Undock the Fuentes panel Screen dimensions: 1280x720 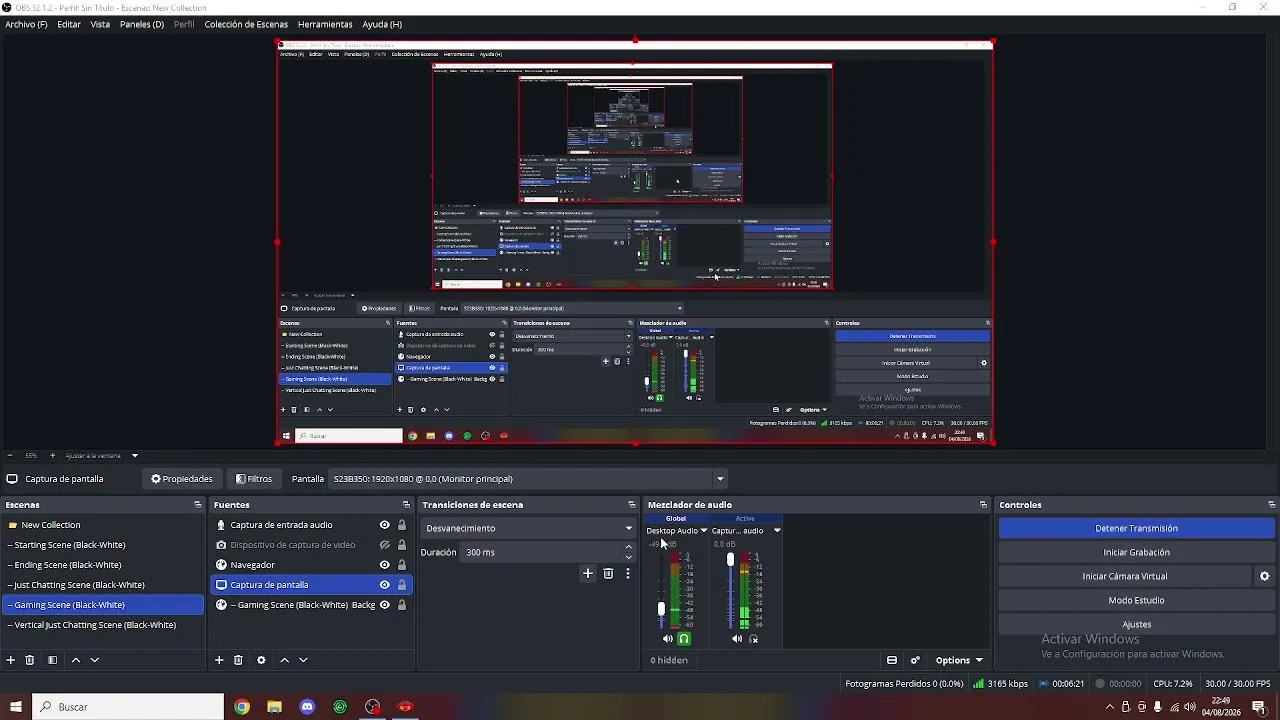406,505
